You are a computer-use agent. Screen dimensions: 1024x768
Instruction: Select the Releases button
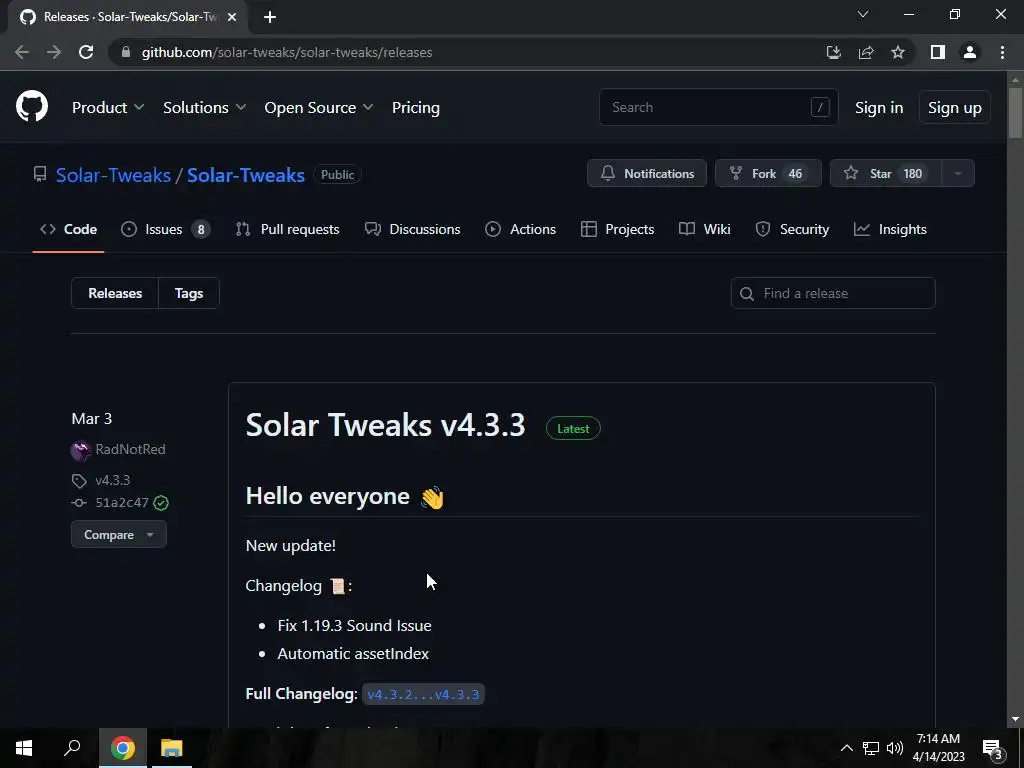pyautogui.click(x=115, y=293)
